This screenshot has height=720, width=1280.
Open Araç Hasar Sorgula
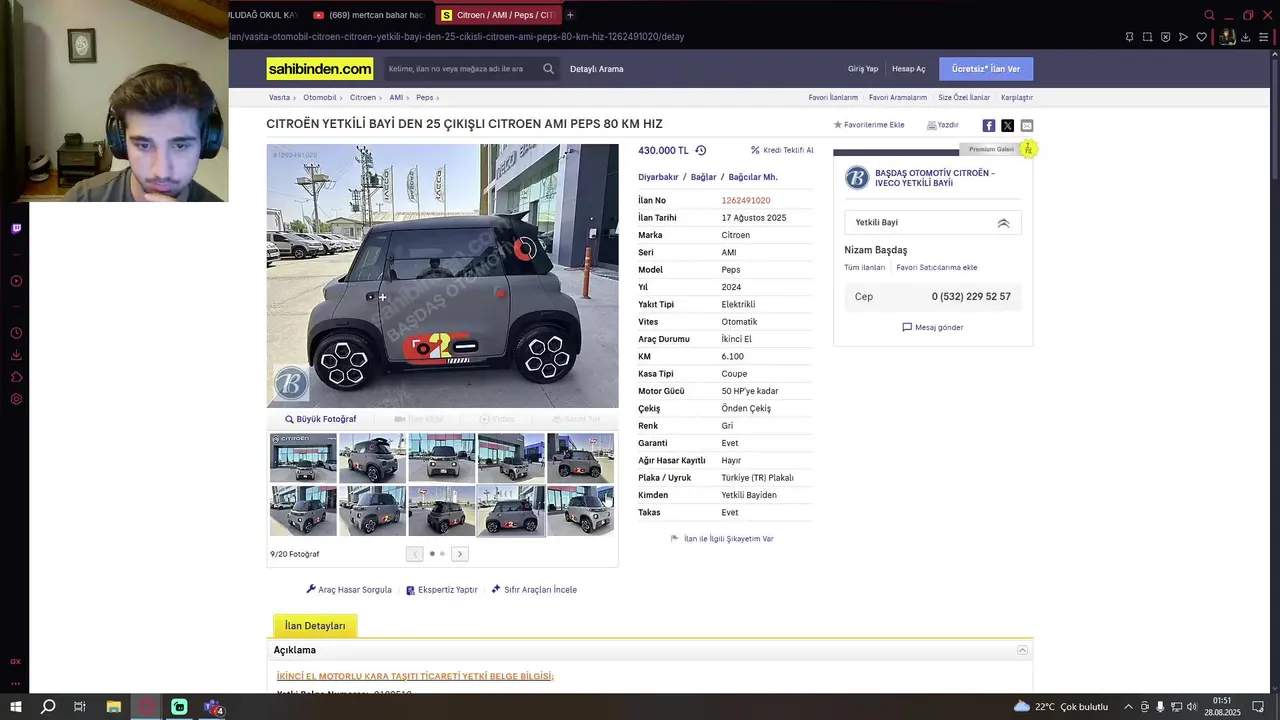[349, 590]
